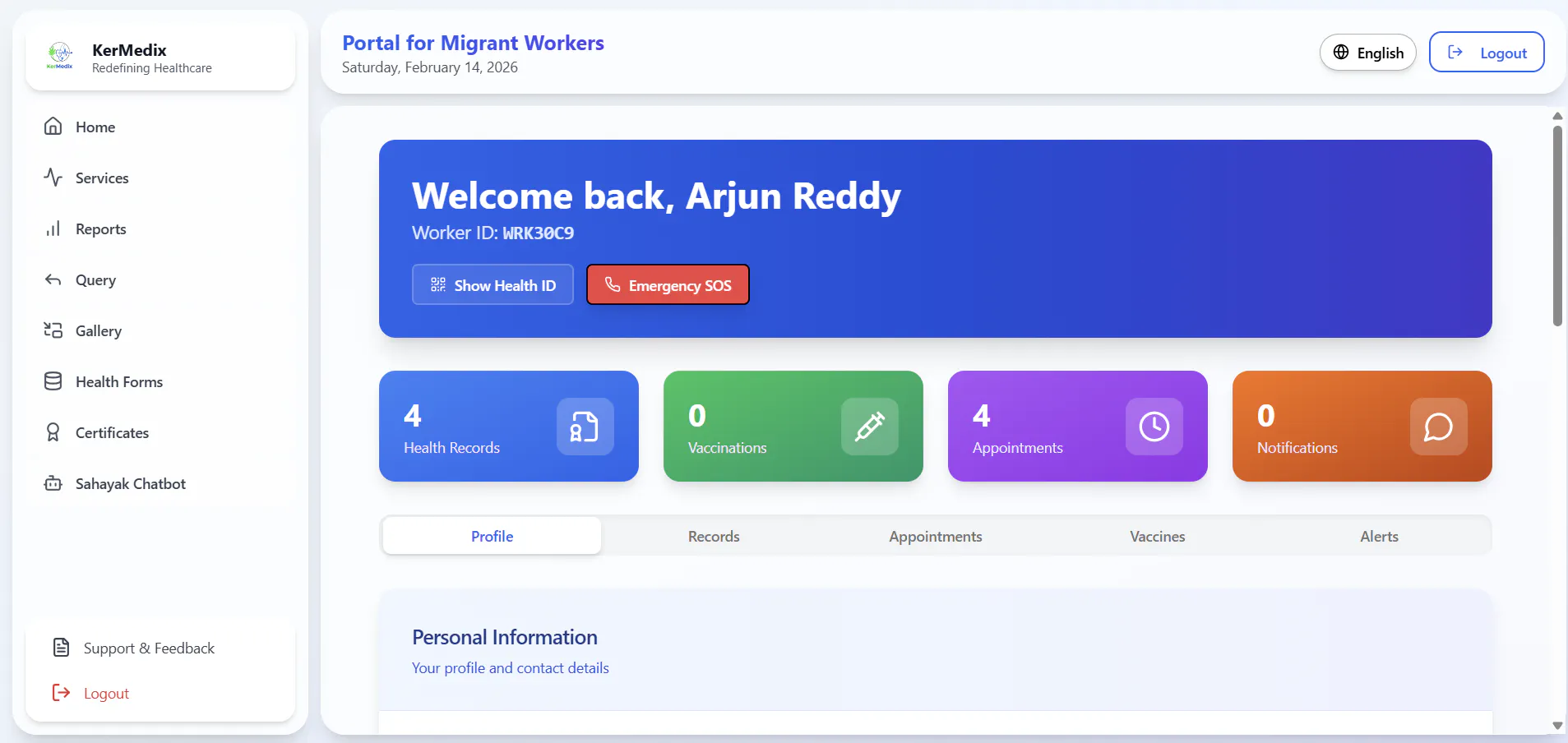Open the Vaccines tab

pyautogui.click(x=1158, y=536)
